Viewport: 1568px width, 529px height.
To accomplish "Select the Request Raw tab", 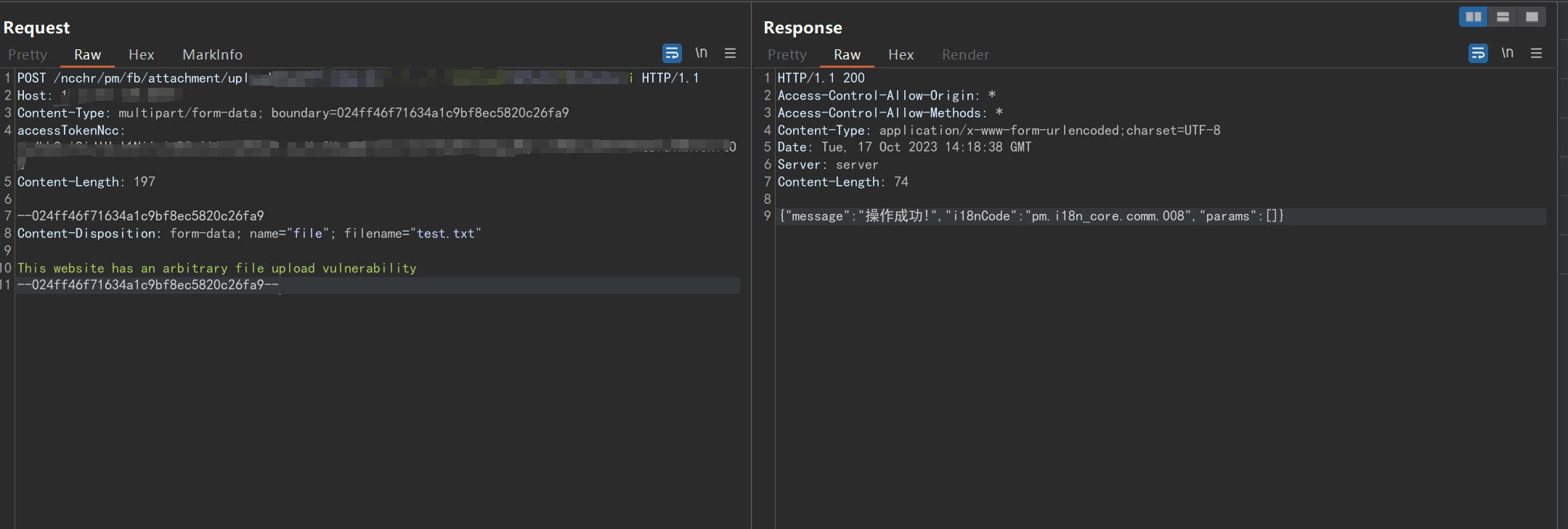I will 87,54.
